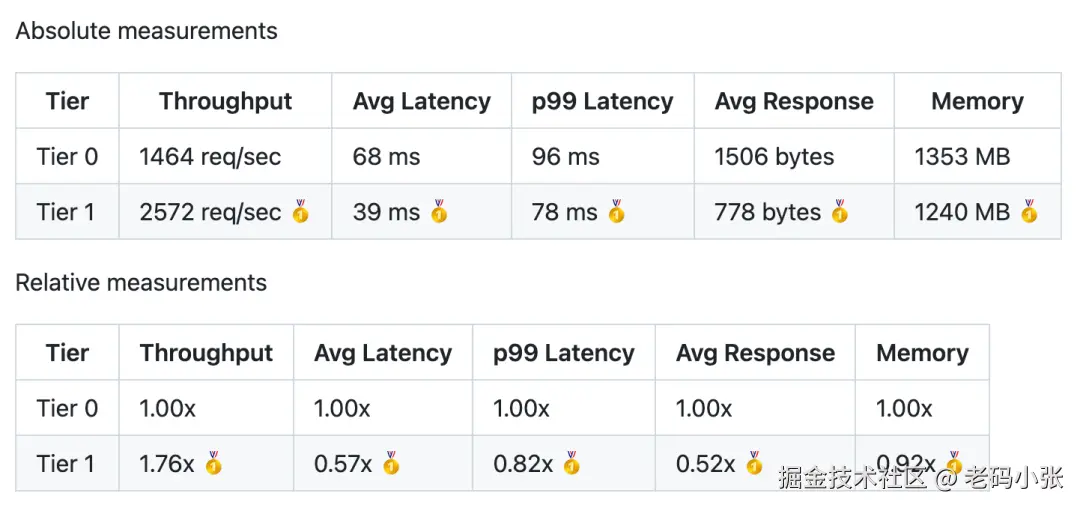Click the medal icon next to 0.52x

(754, 464)
